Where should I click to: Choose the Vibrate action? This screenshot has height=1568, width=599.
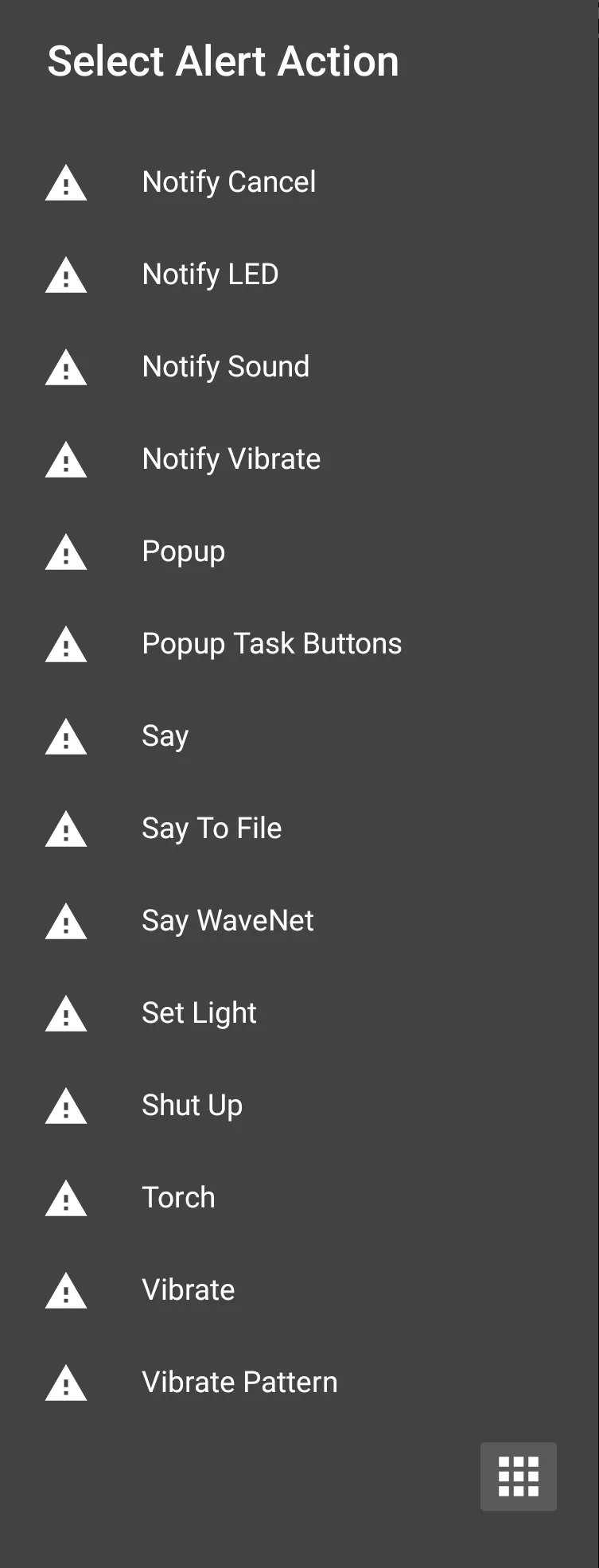pyautogui.click(x=188, y=1290)
